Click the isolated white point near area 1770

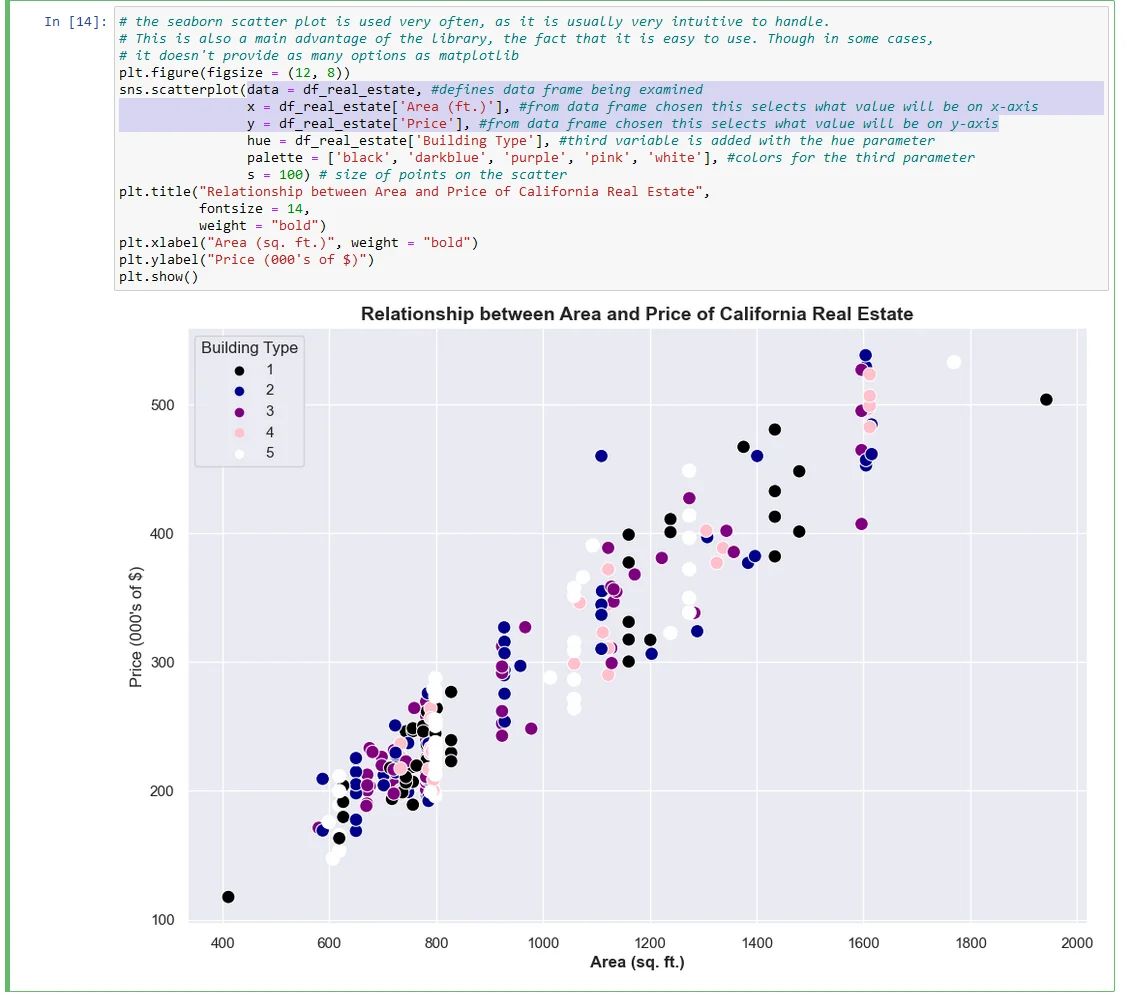click(x=953, y=362)
